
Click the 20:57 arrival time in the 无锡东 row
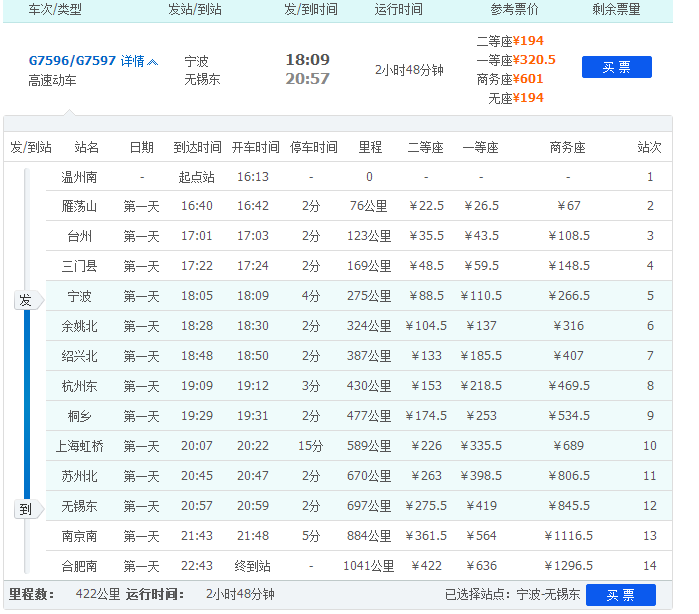[197, 506]
